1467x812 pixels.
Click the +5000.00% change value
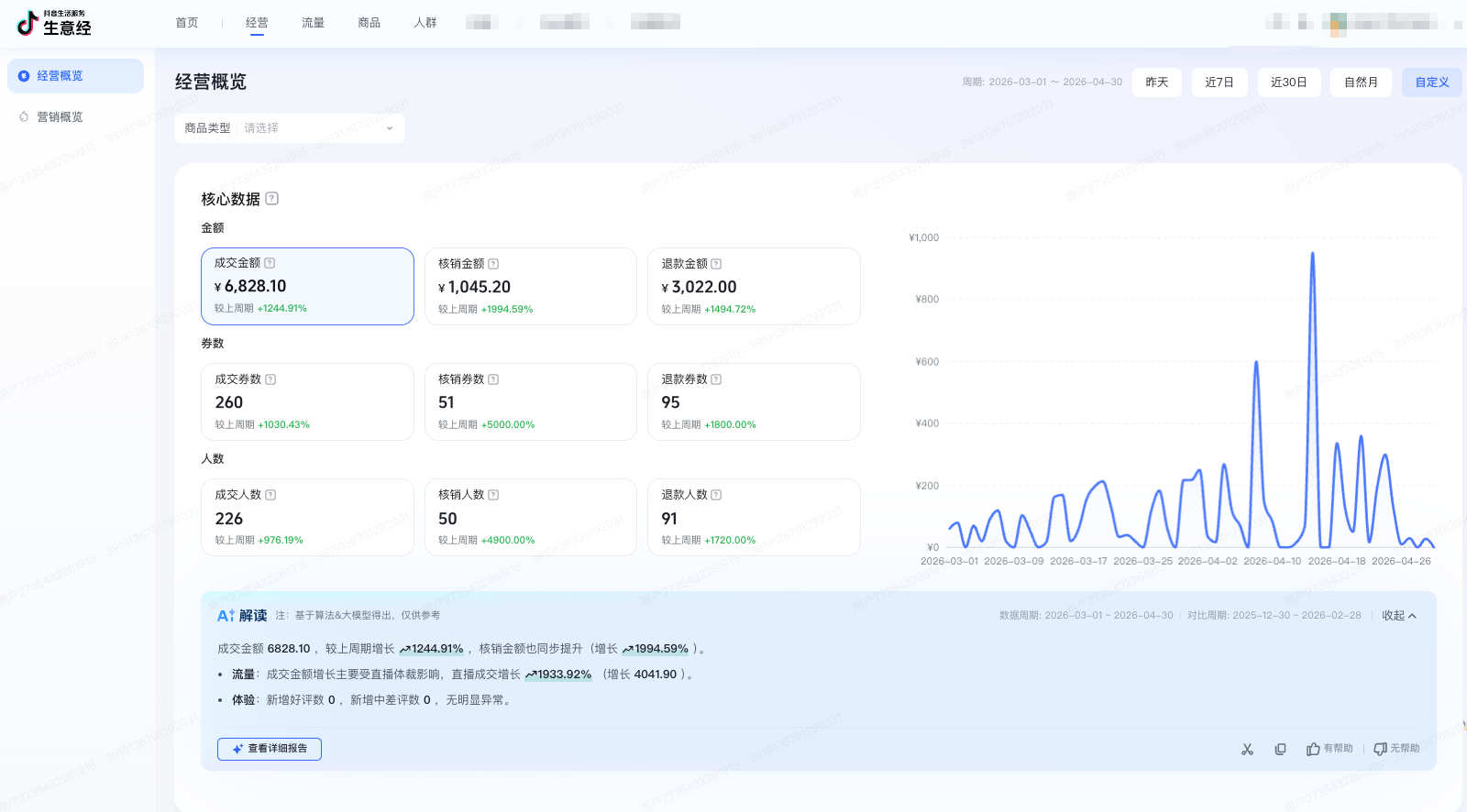[x=508, y=425]
